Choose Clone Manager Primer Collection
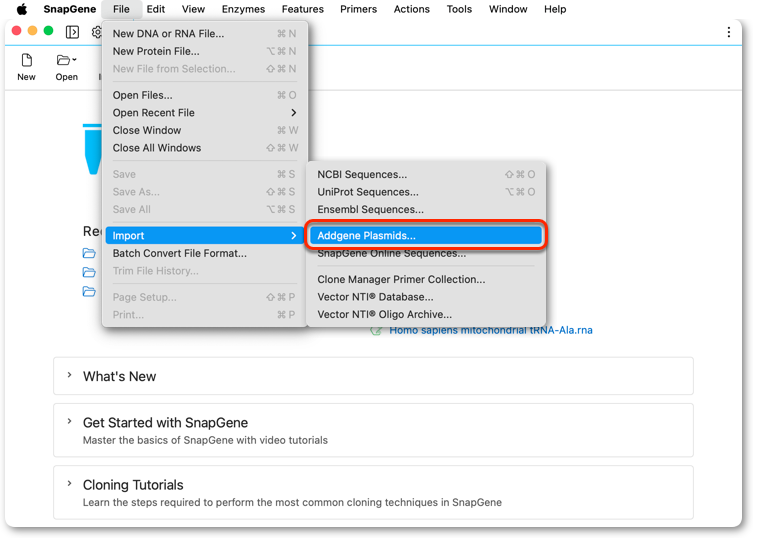The height and width of the screenshot is (538, 759). [x=426, y=279]
